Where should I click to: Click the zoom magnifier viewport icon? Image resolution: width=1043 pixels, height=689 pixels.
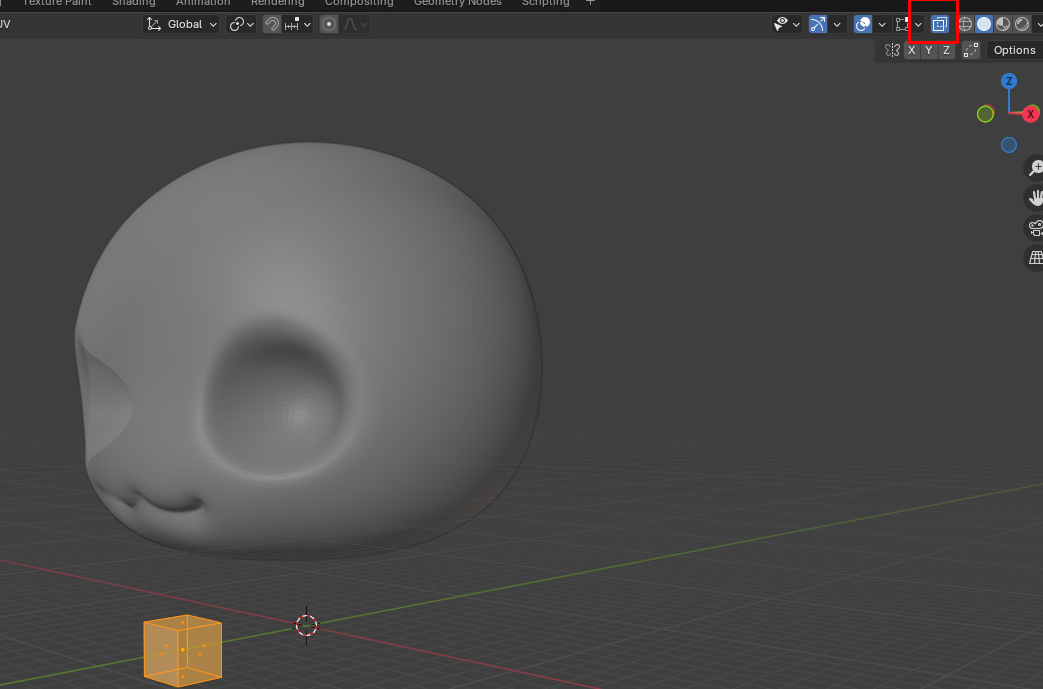click(x=1035, y=168)
